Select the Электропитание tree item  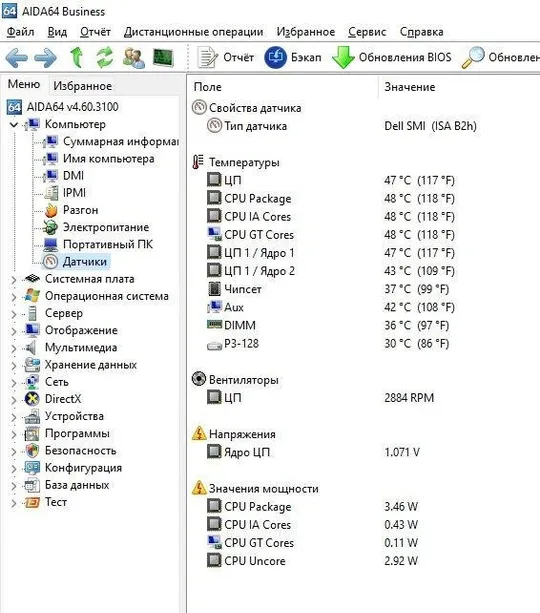(x=96, y=227)
